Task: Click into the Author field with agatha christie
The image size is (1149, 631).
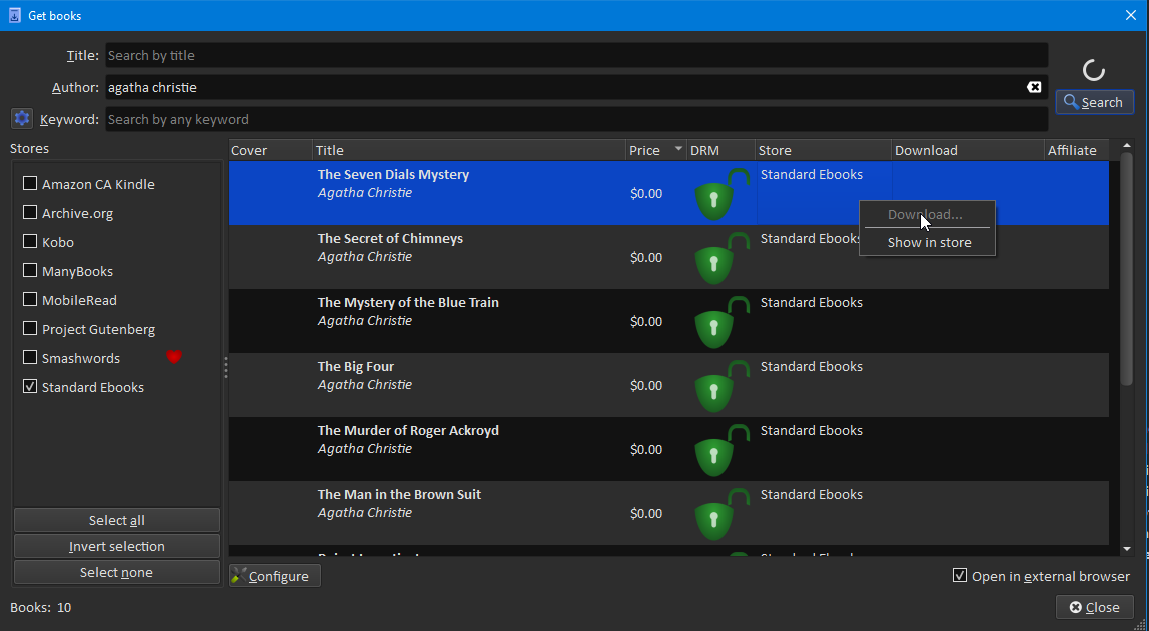Action: tap(577, 87)
